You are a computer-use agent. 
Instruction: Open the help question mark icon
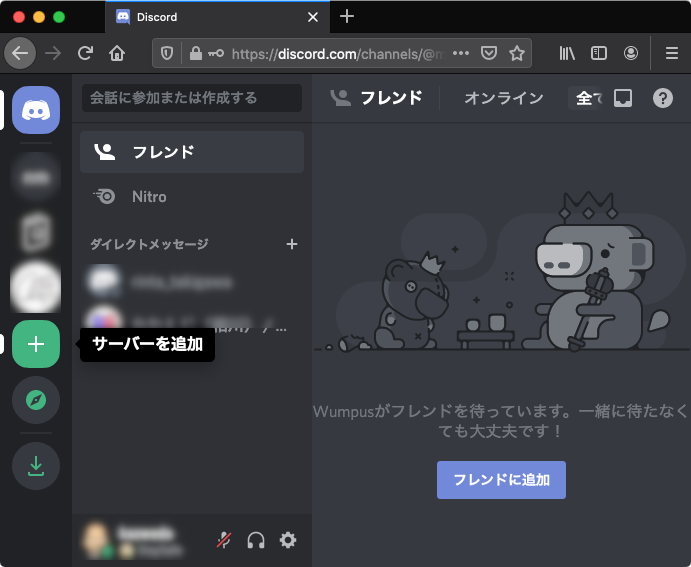pyautogui.click(x=662, y=98)
